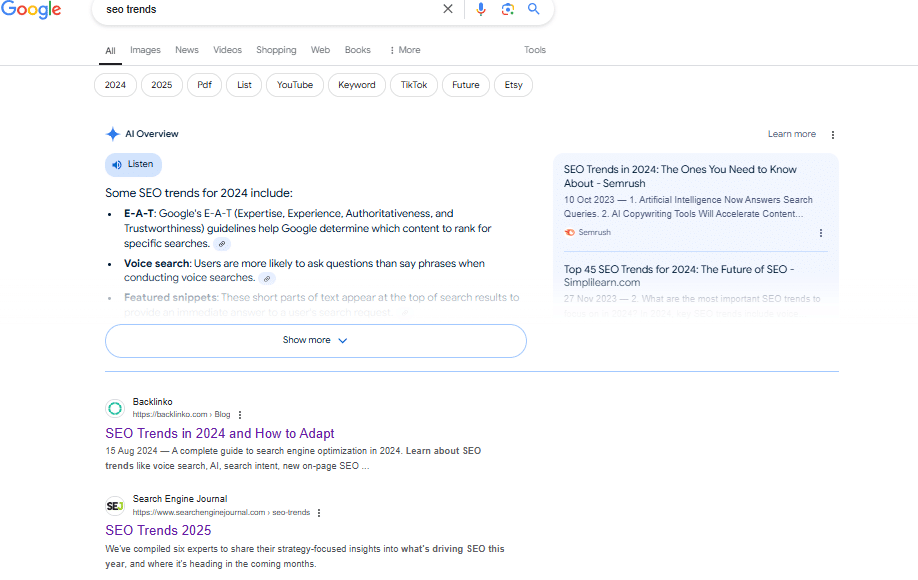This screenshot has height=580, width=918.
Task: Open Google Lens image search icon
Action: point(508,9)
